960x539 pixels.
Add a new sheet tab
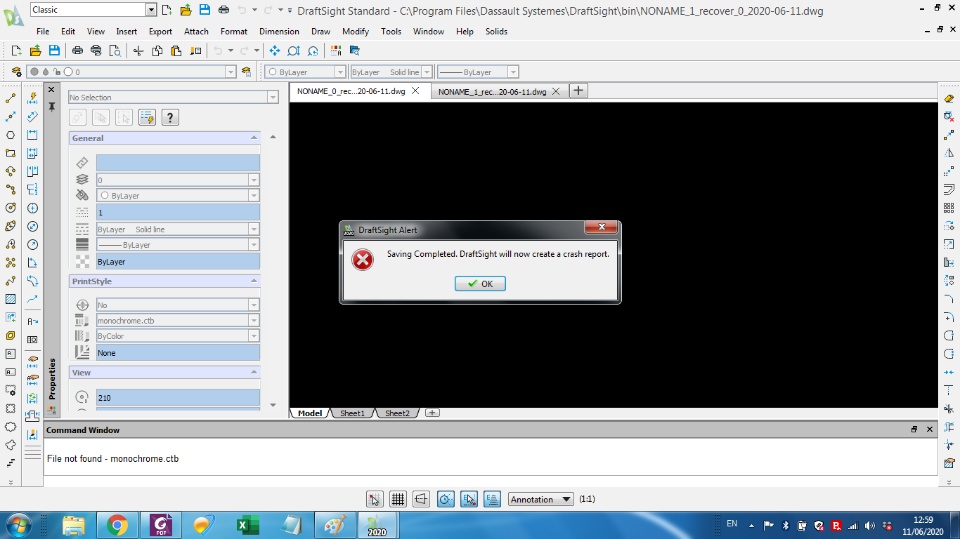point(432,413)
